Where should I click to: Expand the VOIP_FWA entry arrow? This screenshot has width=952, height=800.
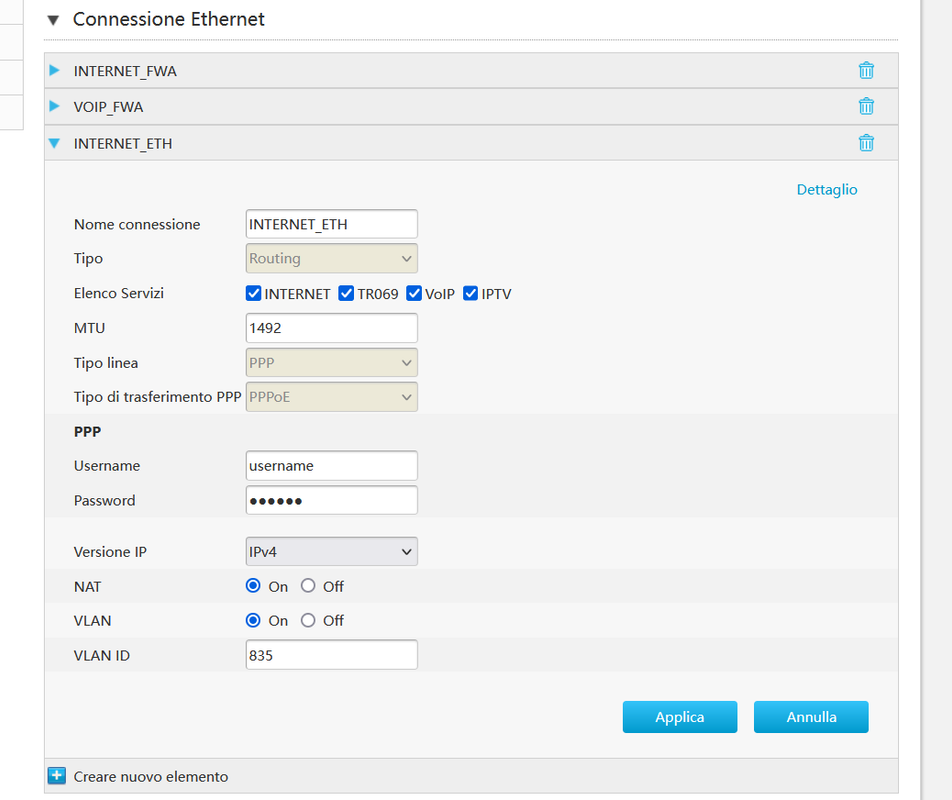(54, 106)
